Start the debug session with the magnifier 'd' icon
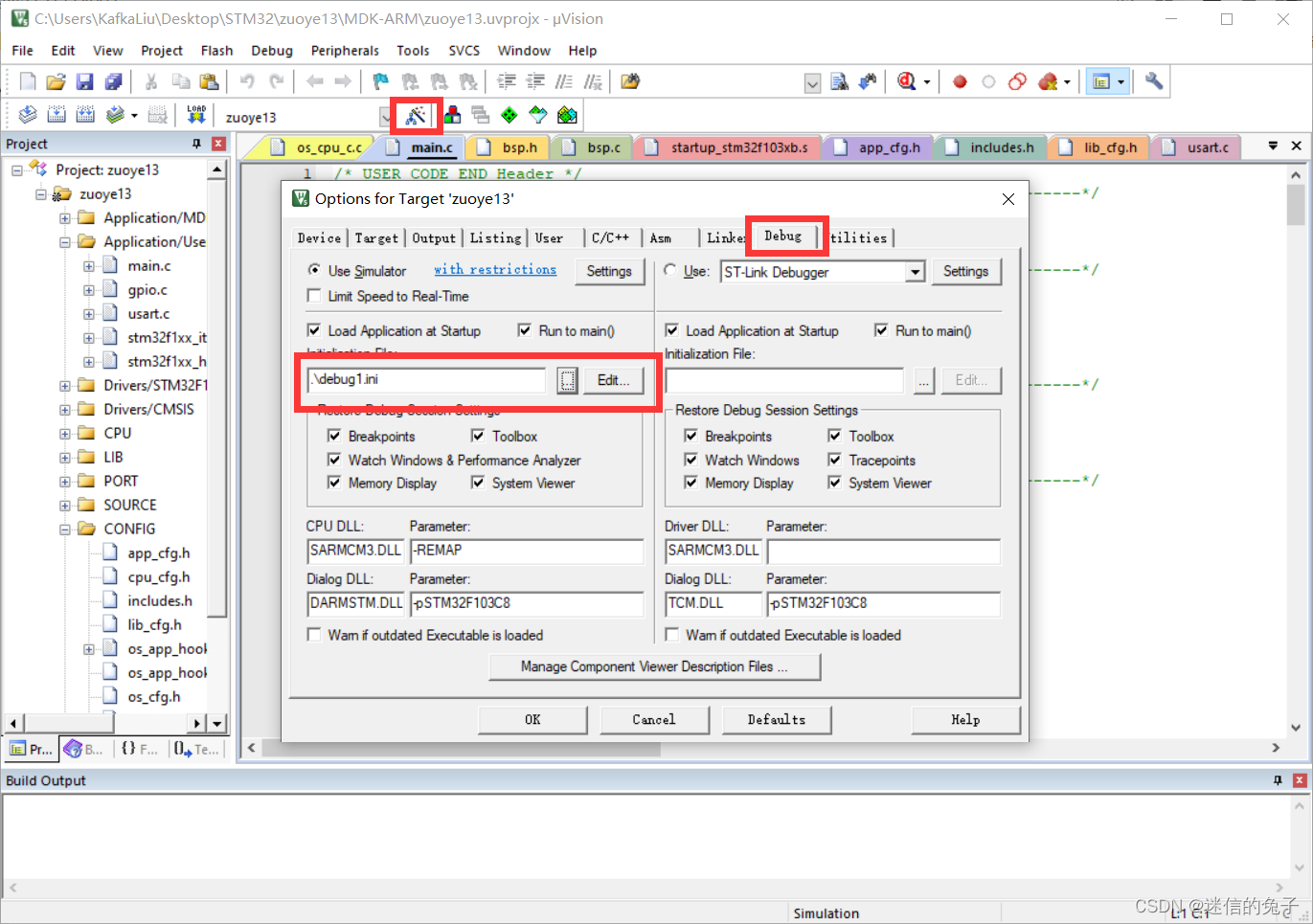 coord(907,82)
